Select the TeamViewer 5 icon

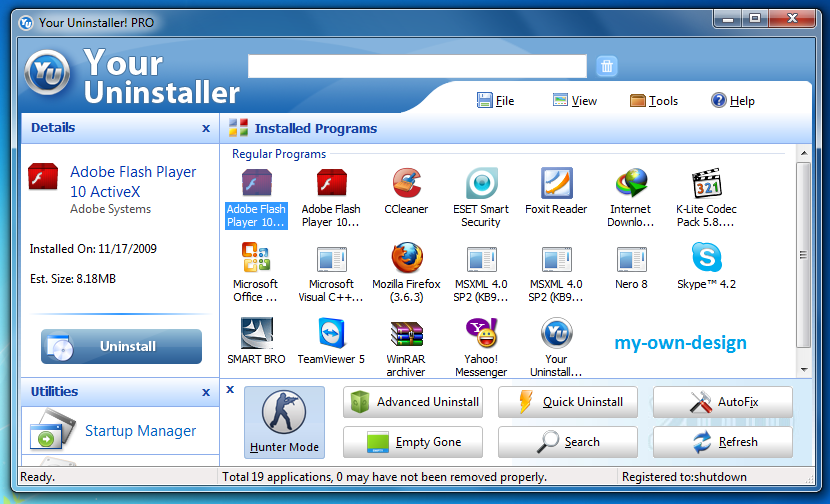pos(331,332)
